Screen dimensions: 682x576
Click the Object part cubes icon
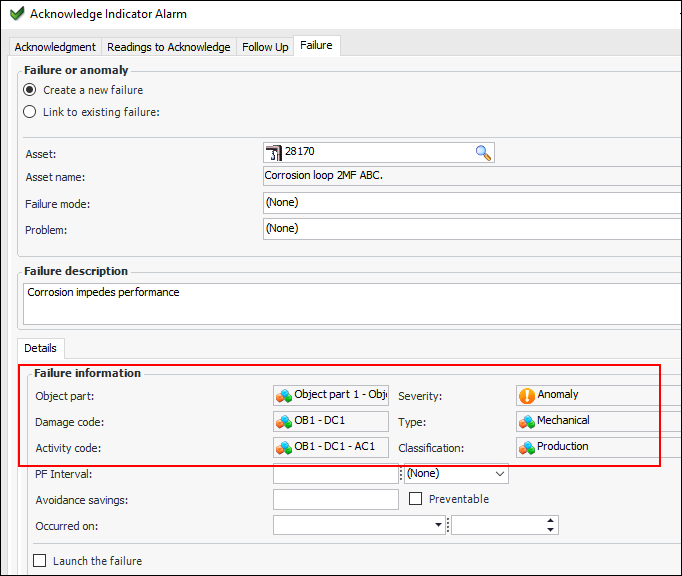[x=284, y=395]
